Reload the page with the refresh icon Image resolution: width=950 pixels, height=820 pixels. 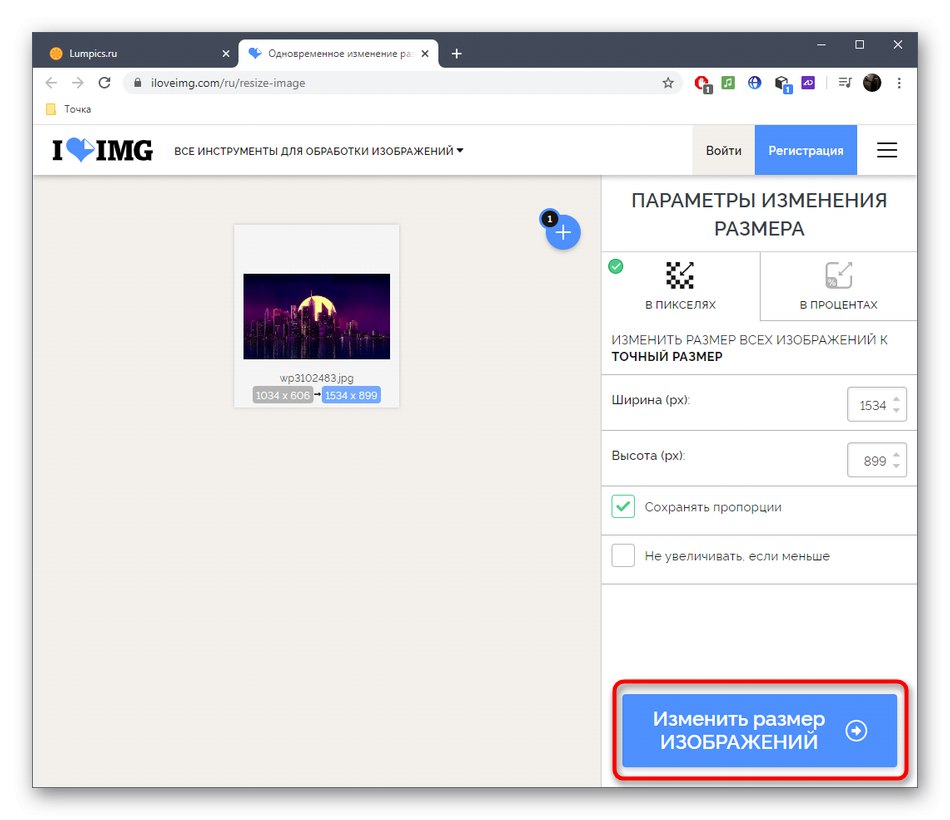104,82
